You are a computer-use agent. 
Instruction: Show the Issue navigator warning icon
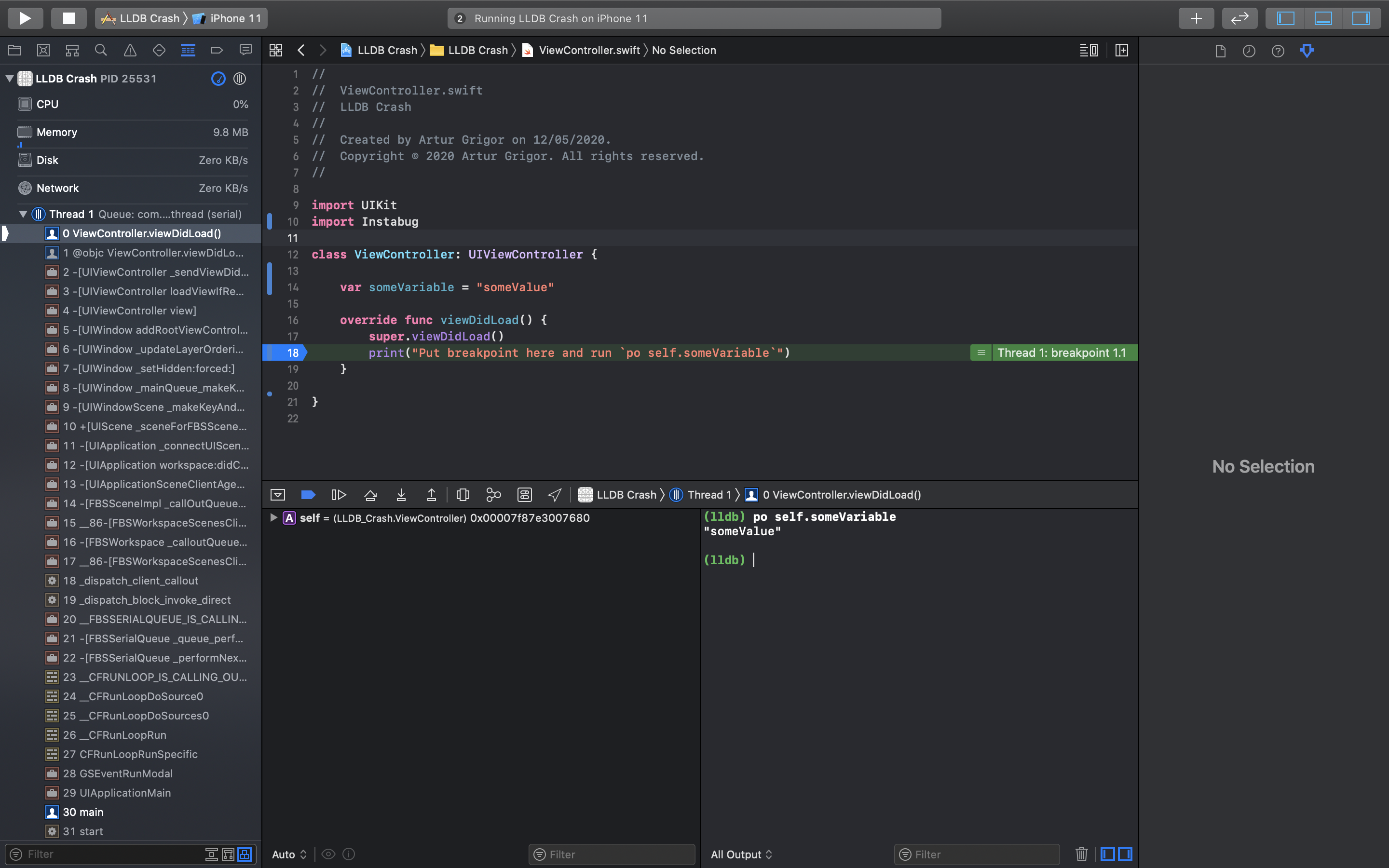[x=130, y=50]
